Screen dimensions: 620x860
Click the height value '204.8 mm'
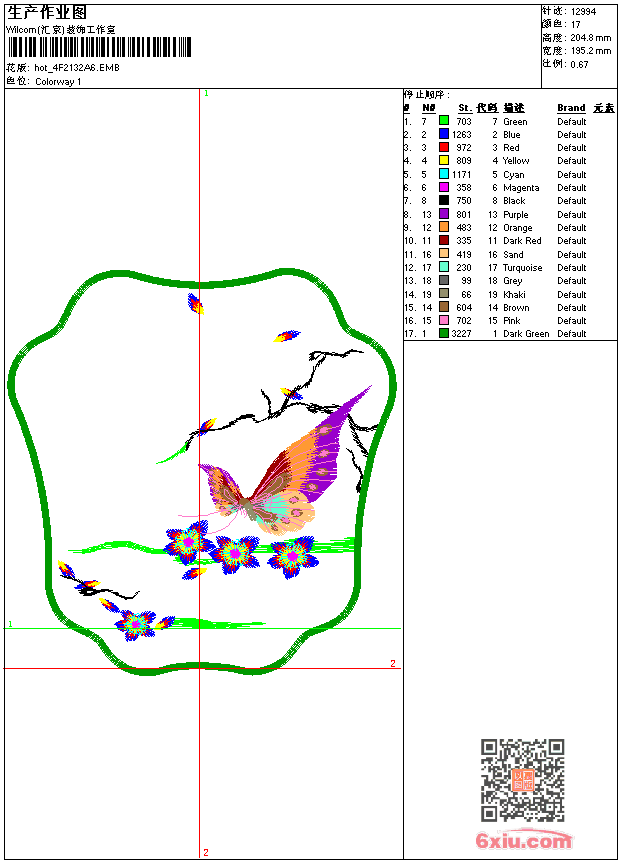point(590,38)
